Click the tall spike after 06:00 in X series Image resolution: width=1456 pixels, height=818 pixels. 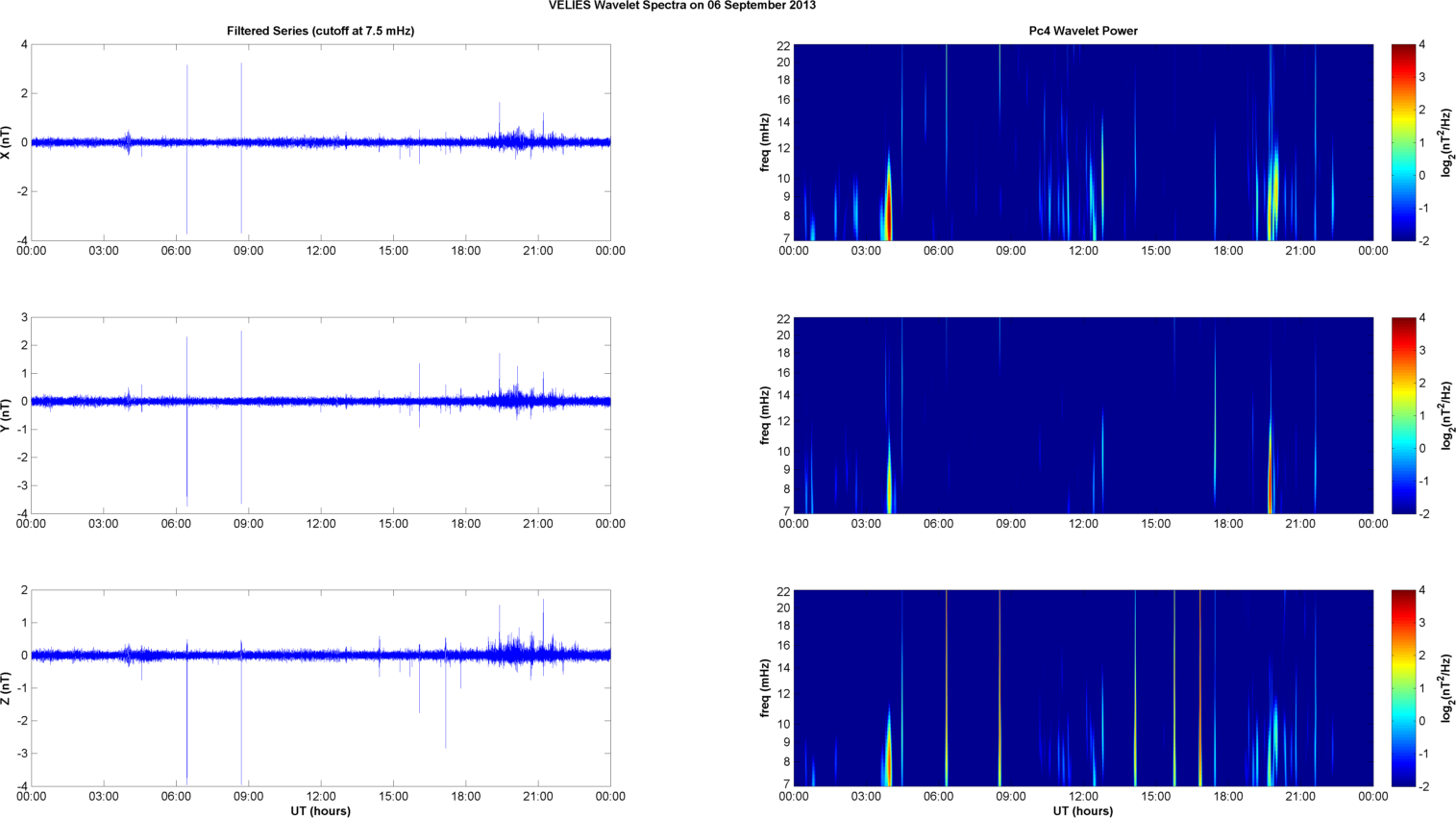pos(187,96)
